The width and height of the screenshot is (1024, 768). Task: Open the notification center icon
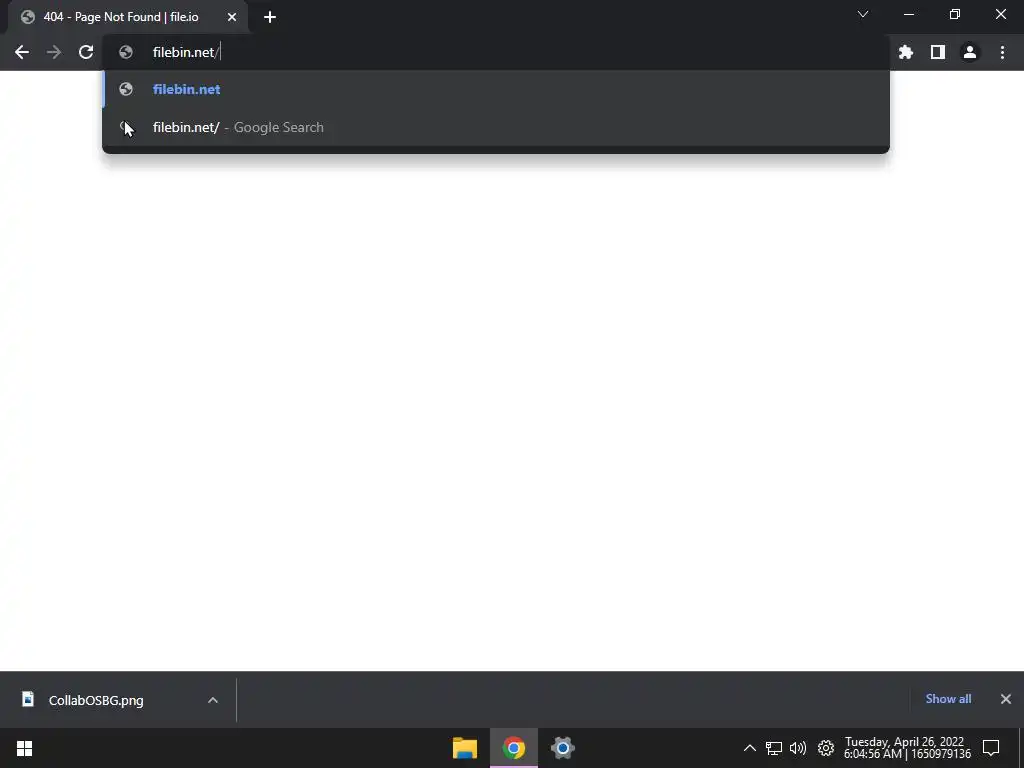(991, 748)
